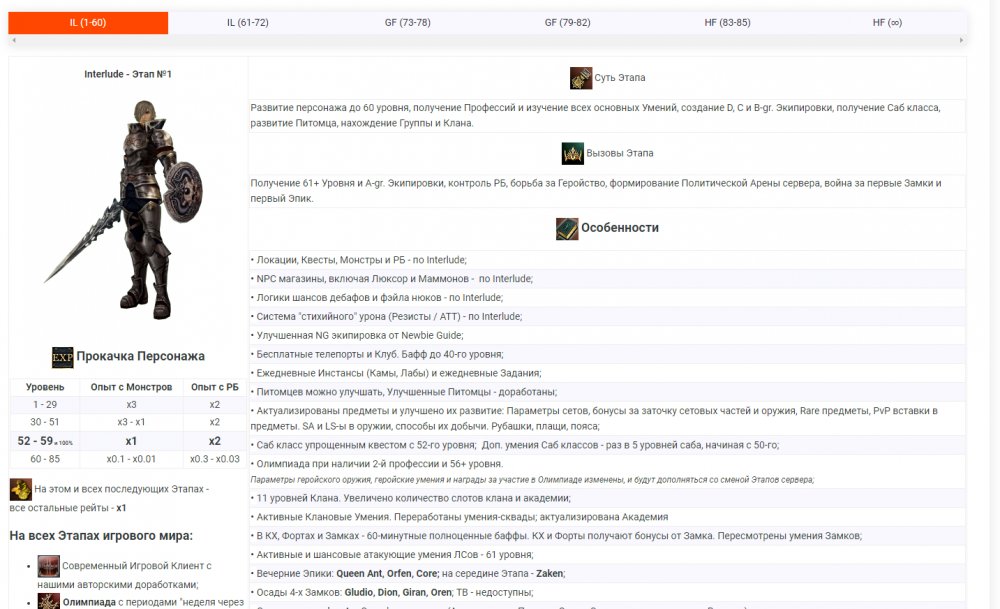This screenshot has height=609, width=1000.
Task: Click the Современный Игровой Клиент bullet icon
Action: click(48, 566)
